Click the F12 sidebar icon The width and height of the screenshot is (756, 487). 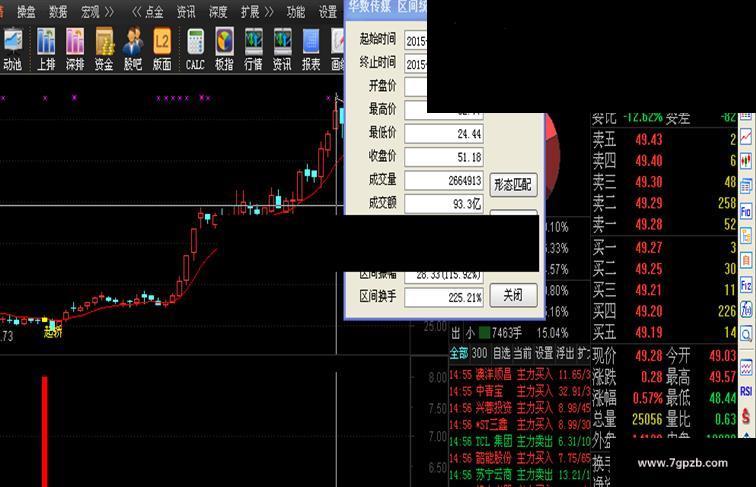click(746, 285)
